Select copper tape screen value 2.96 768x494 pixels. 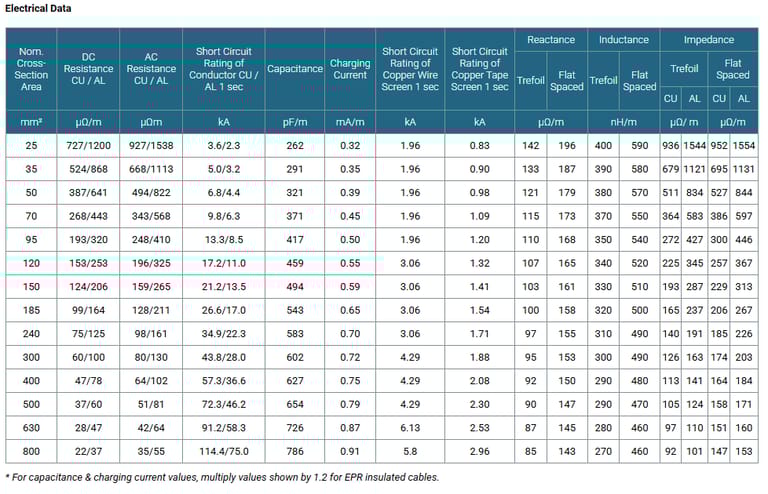click(479, 450)
